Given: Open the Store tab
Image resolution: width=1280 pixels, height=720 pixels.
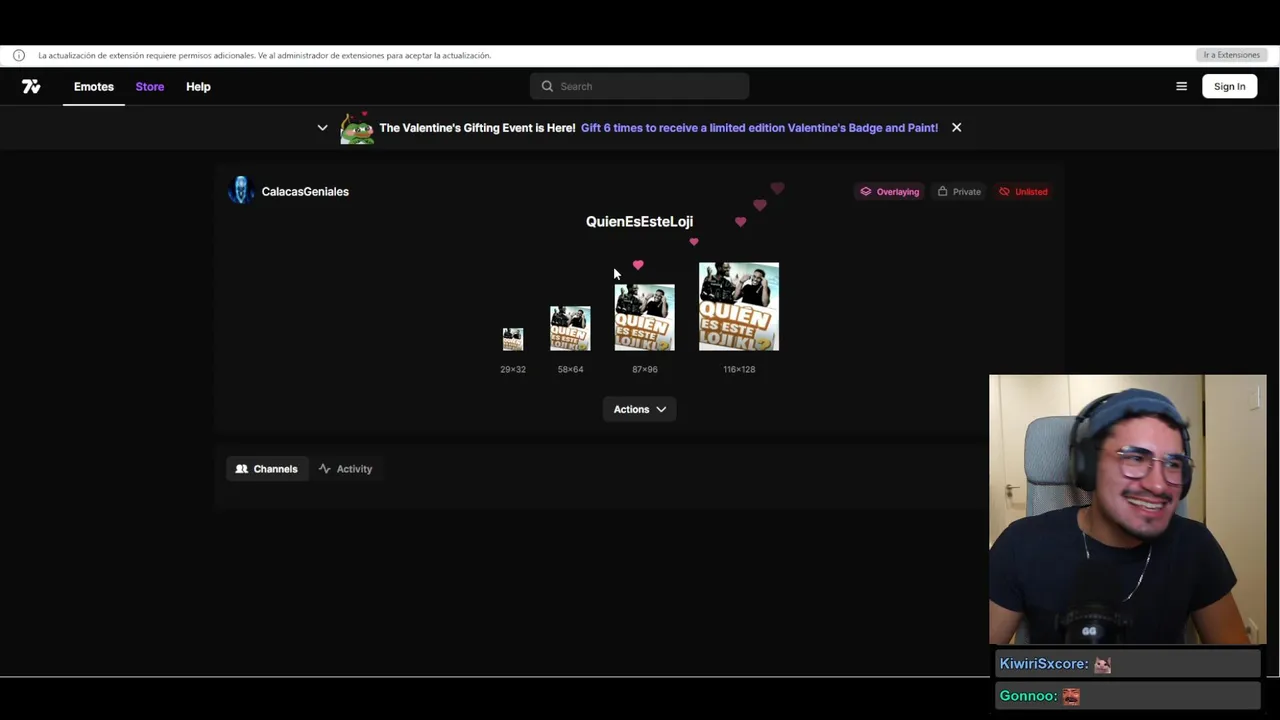Looking at the screenshot, I should point(150,87).
